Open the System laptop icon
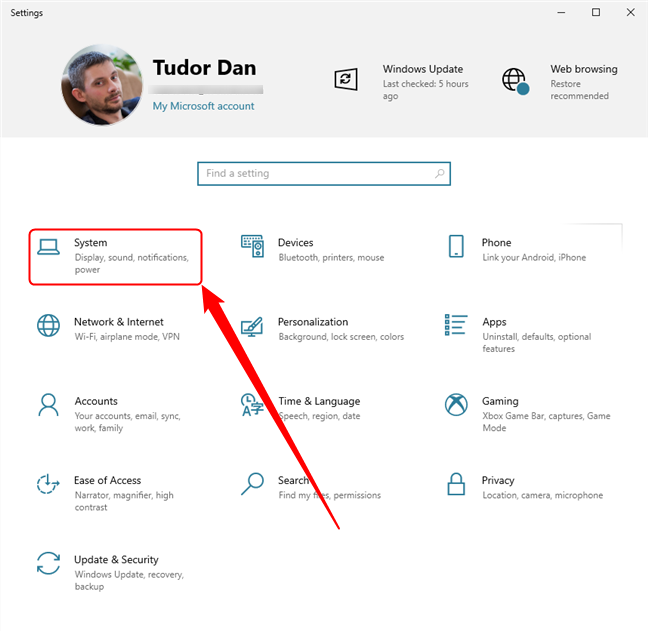Viewport: 648px width, 631px height. (x=48, y=247)
